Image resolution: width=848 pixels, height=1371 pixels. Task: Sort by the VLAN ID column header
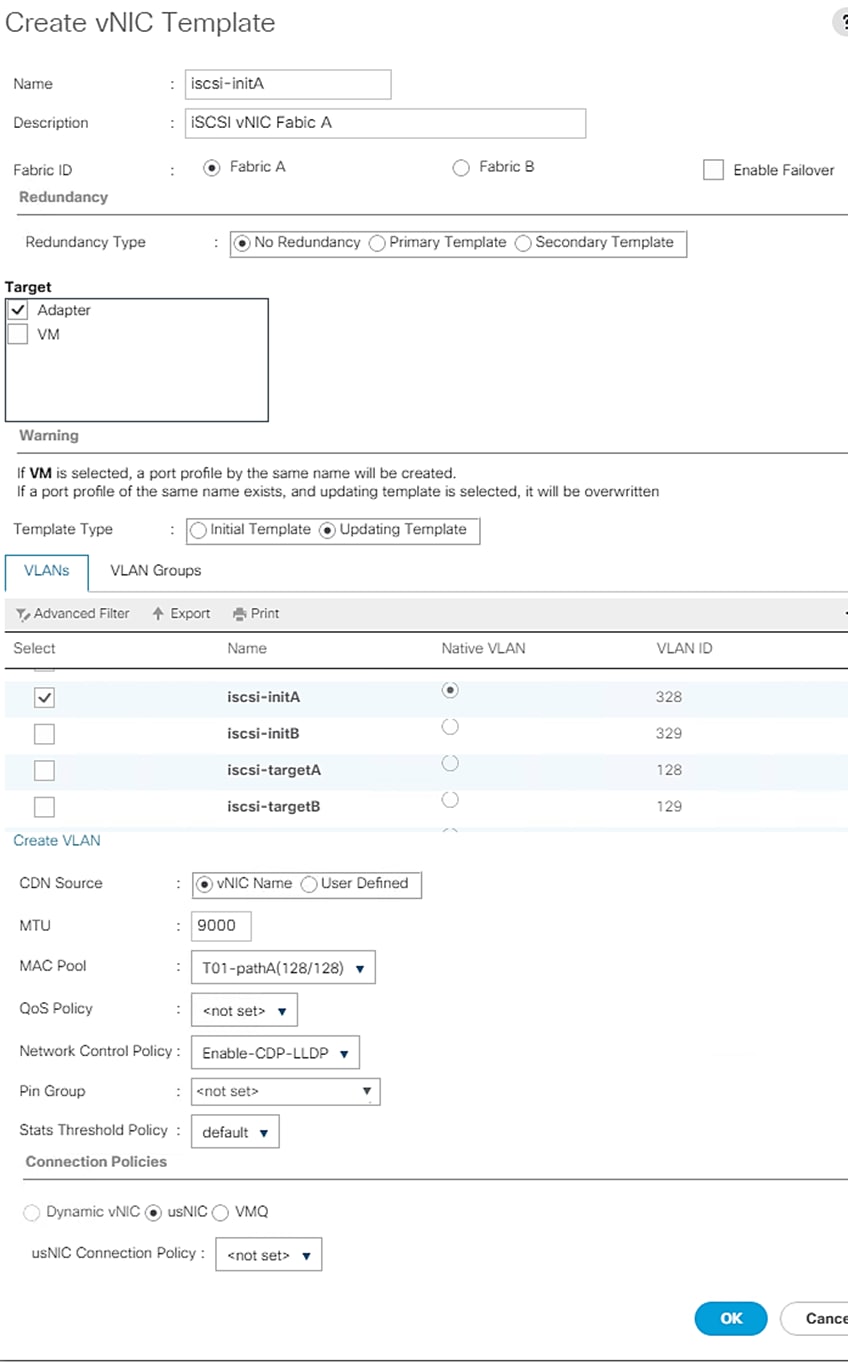click(684, 649)
